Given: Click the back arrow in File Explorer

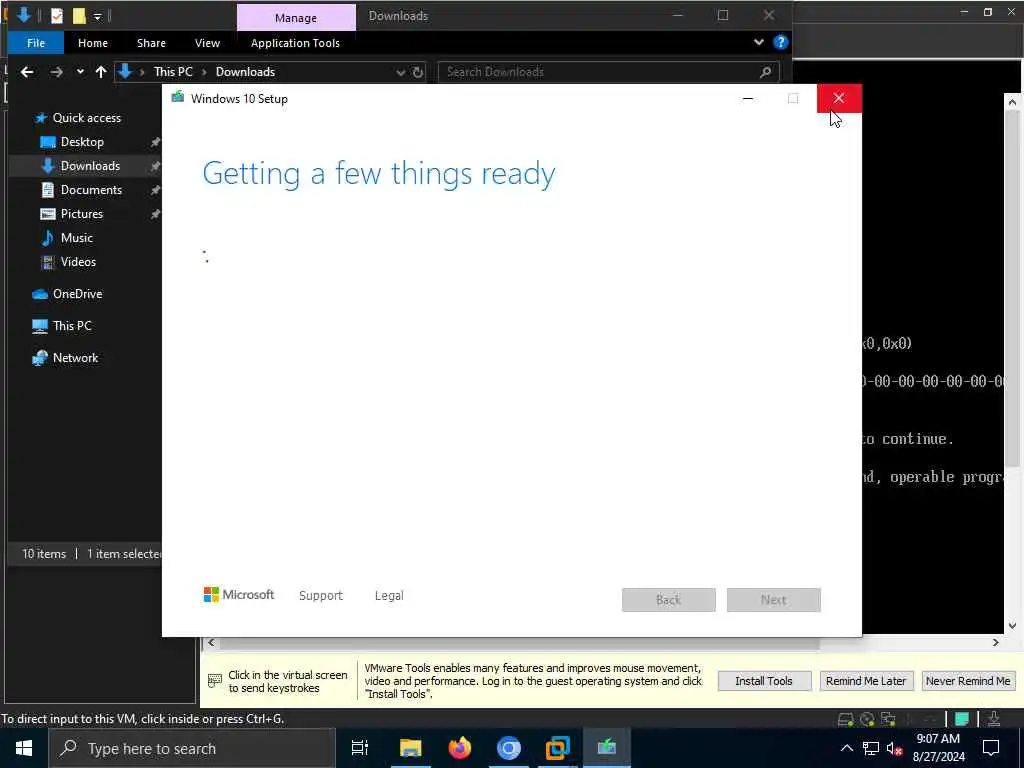Looking at the screenshot, I should click(x=27, y=72).
